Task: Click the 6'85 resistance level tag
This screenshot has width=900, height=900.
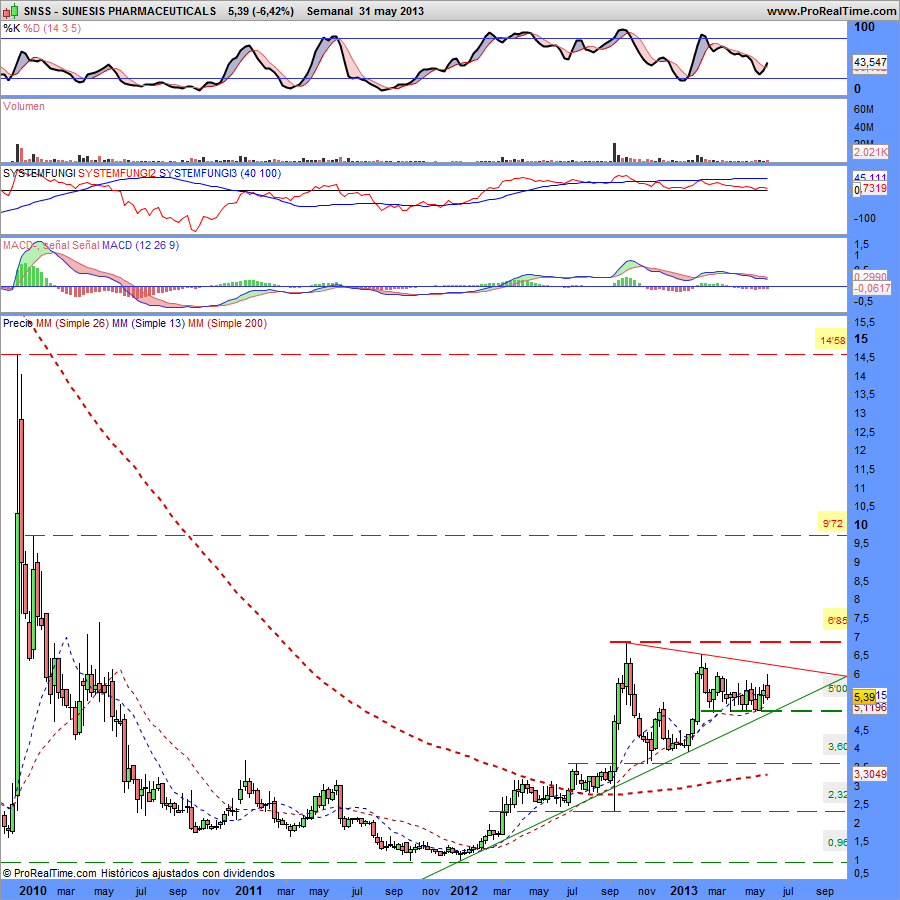Action: (836, 620)
